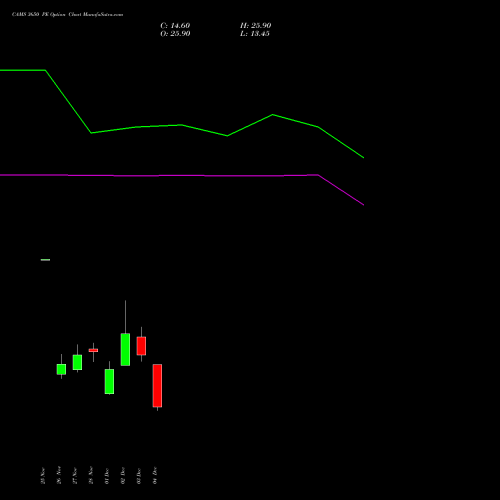Click the open value 'O: 25.90'

[175, 34]
